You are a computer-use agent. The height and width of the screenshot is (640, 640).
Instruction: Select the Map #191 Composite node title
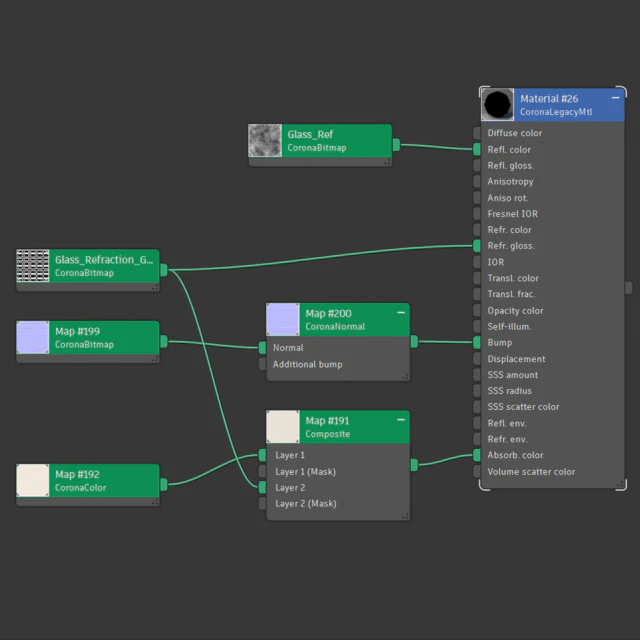coord(329,421)
